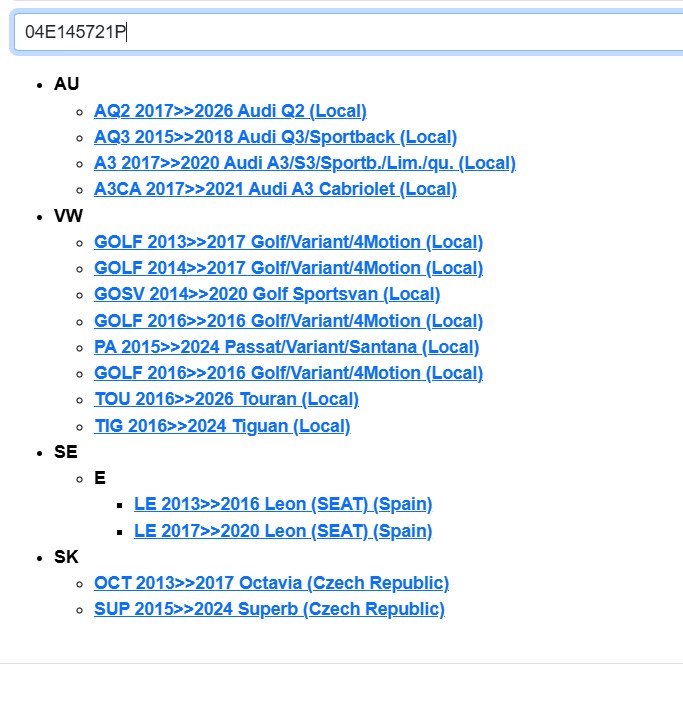Viewport: 683px width, 702px height.
Task: Select SUP 2015>>2024 Superb link
Action: (x=269, y=609)
